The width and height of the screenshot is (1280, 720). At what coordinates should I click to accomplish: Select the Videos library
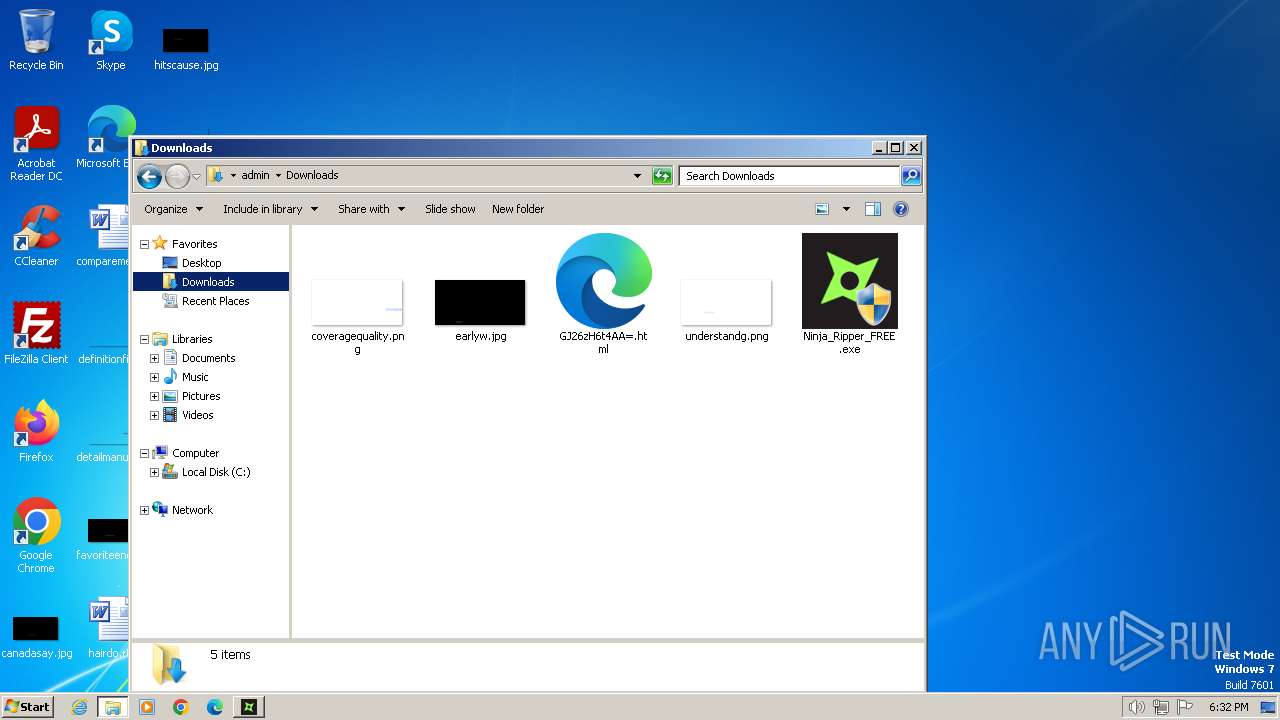[197, 415]
